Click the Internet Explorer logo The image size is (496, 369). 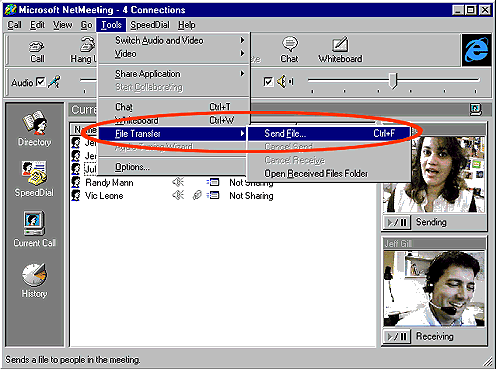pos(477,50)
